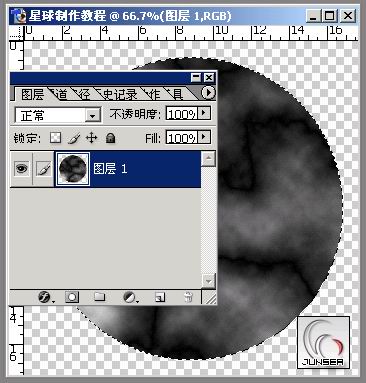
Task: Hide 图层 1 using the eye icon
Action: click(22, 169)
